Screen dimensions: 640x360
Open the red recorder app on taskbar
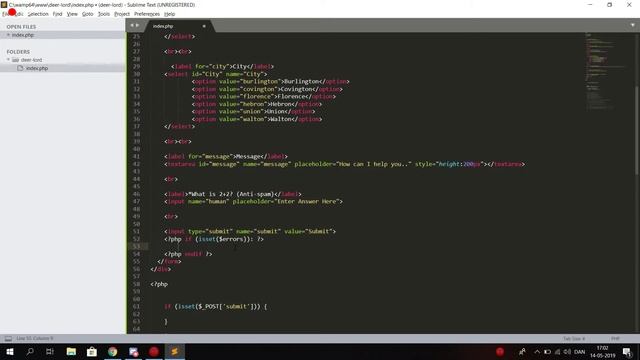154,351
